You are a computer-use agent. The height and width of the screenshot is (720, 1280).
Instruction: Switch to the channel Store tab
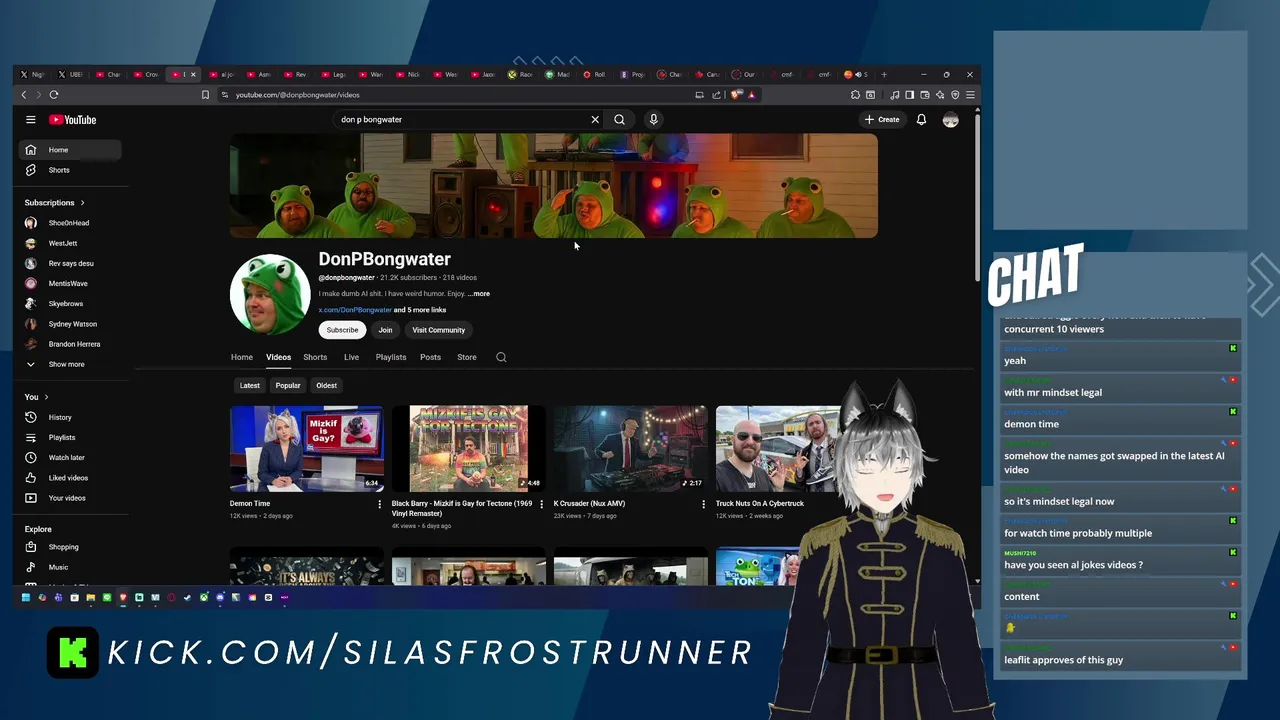(467, 357)
